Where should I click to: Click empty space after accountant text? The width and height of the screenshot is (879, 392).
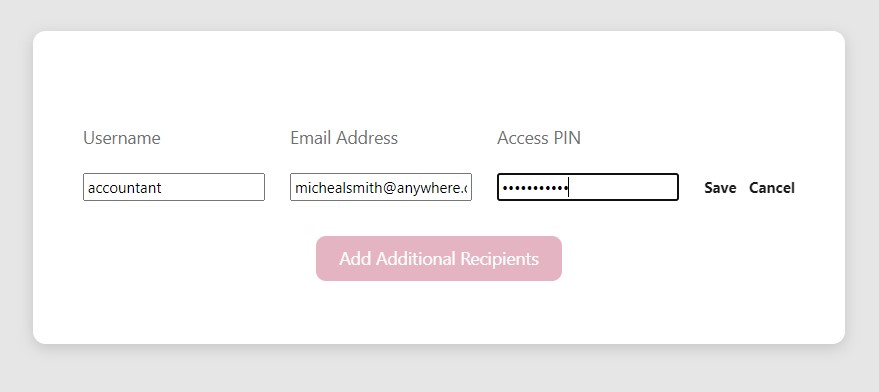tap(213, 187)
